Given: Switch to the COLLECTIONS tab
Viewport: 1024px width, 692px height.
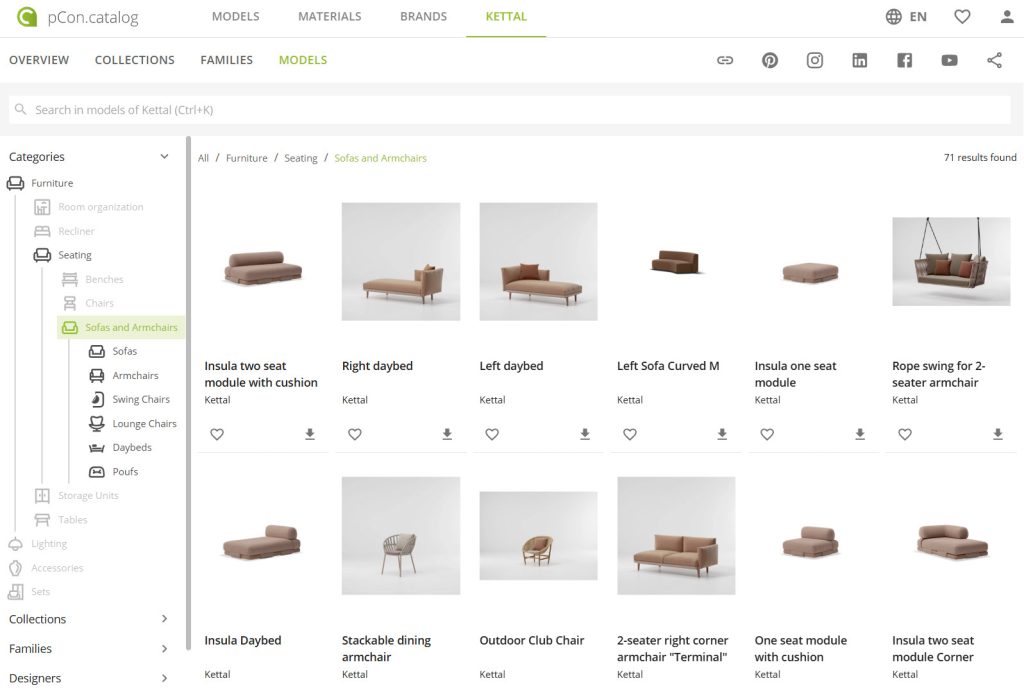Looking at the screenshot, I should coord(135,60).
